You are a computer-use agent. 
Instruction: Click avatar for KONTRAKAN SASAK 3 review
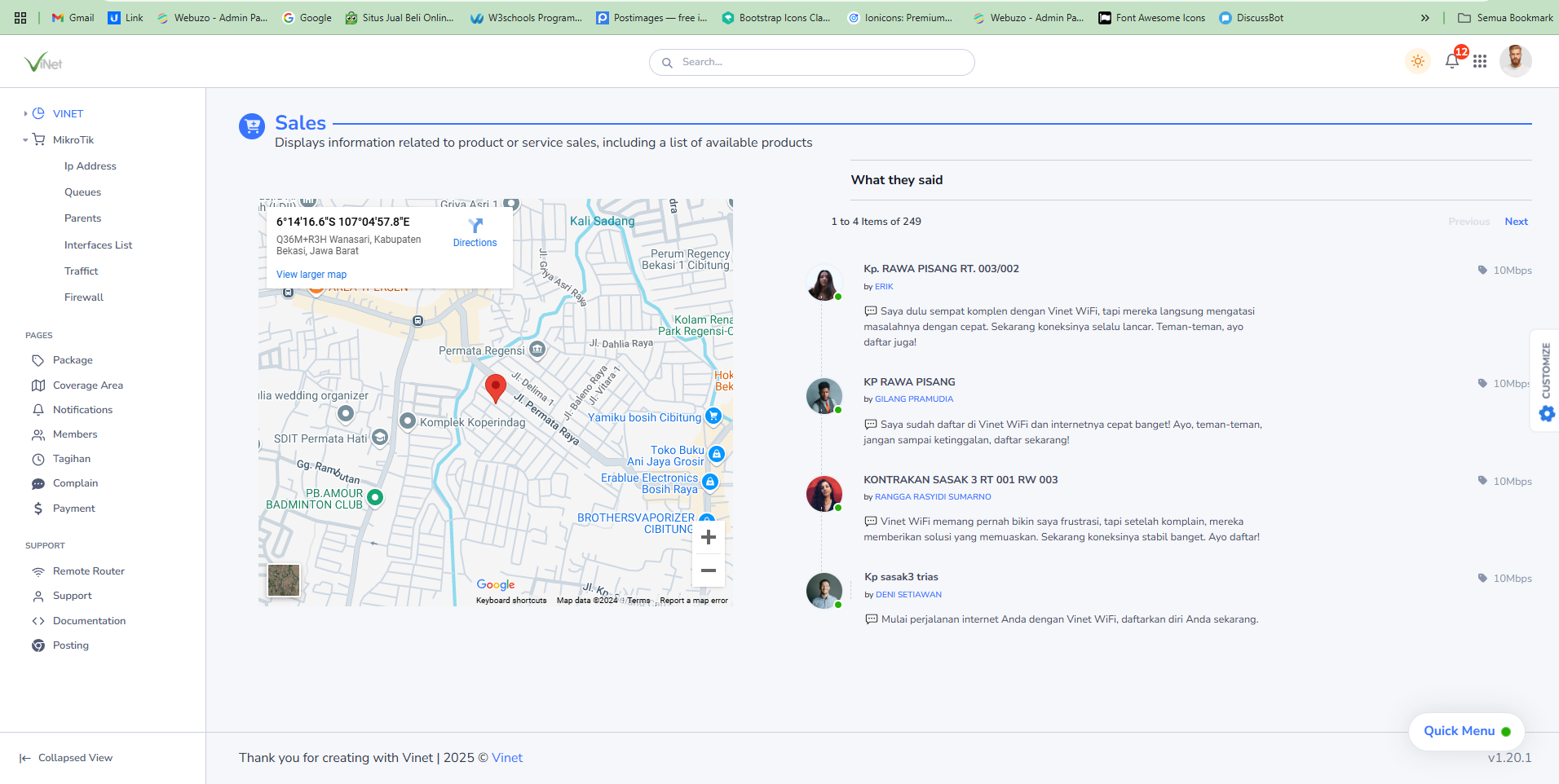click(x=824, y=494)
